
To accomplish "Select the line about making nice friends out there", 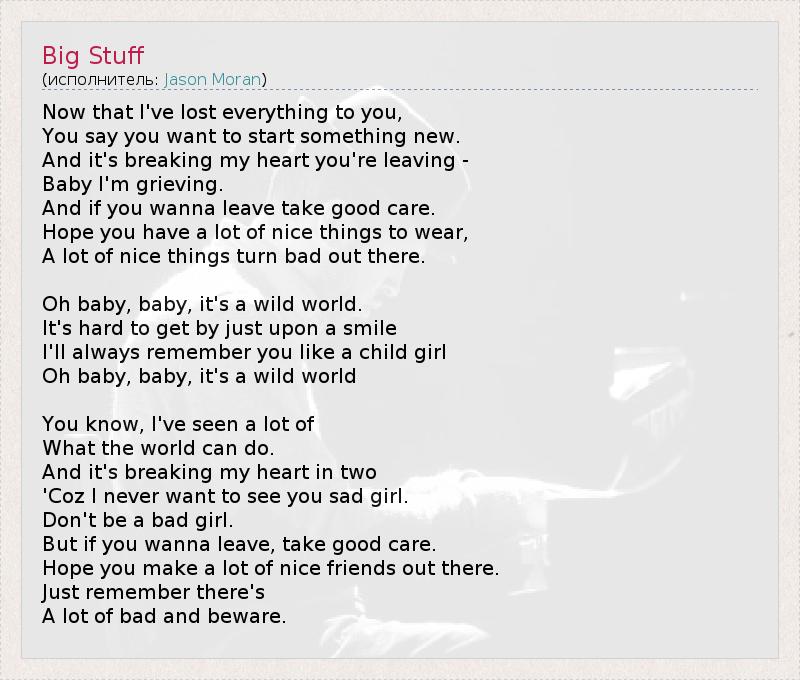I will click(270, 568).
